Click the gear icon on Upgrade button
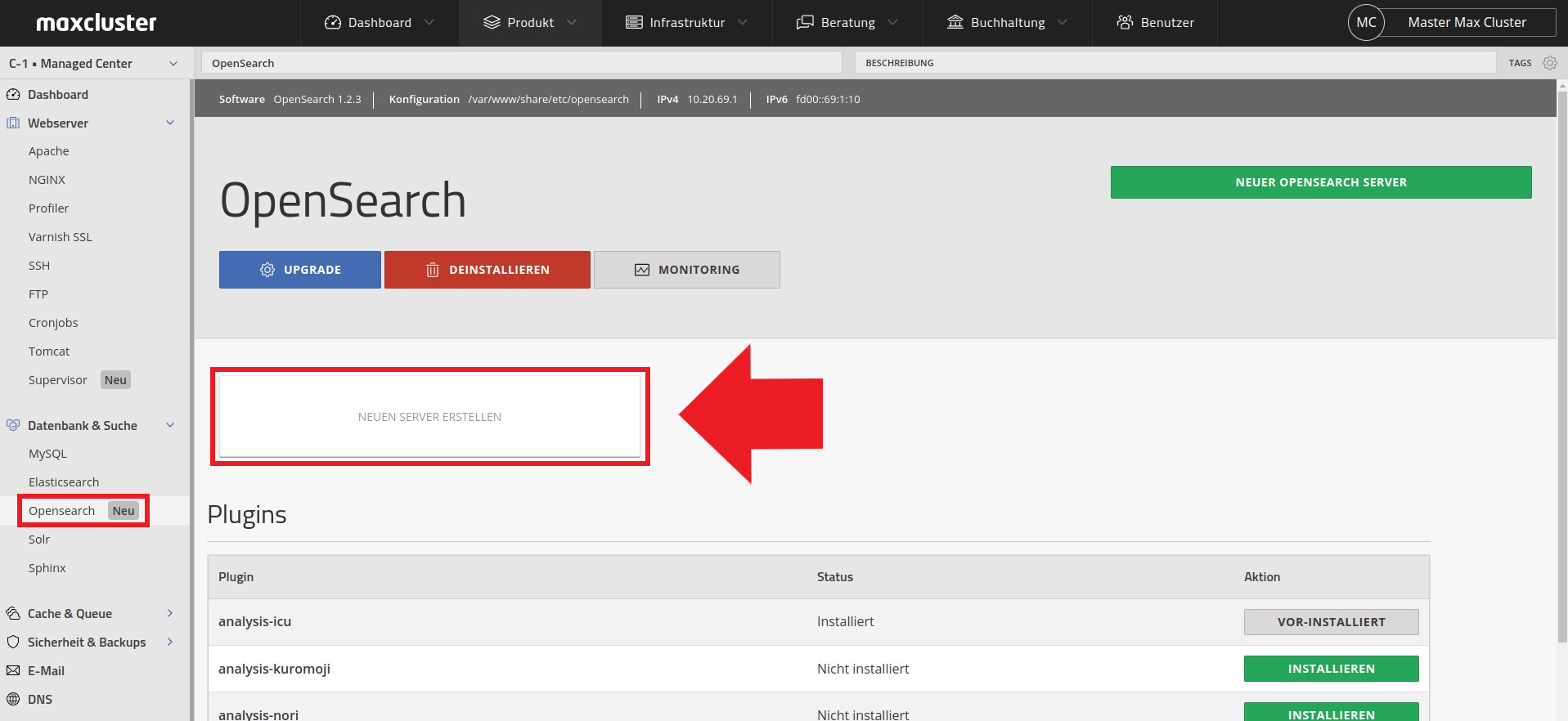The height and width of the screenshot is (721, 1568). click(267, 270)
